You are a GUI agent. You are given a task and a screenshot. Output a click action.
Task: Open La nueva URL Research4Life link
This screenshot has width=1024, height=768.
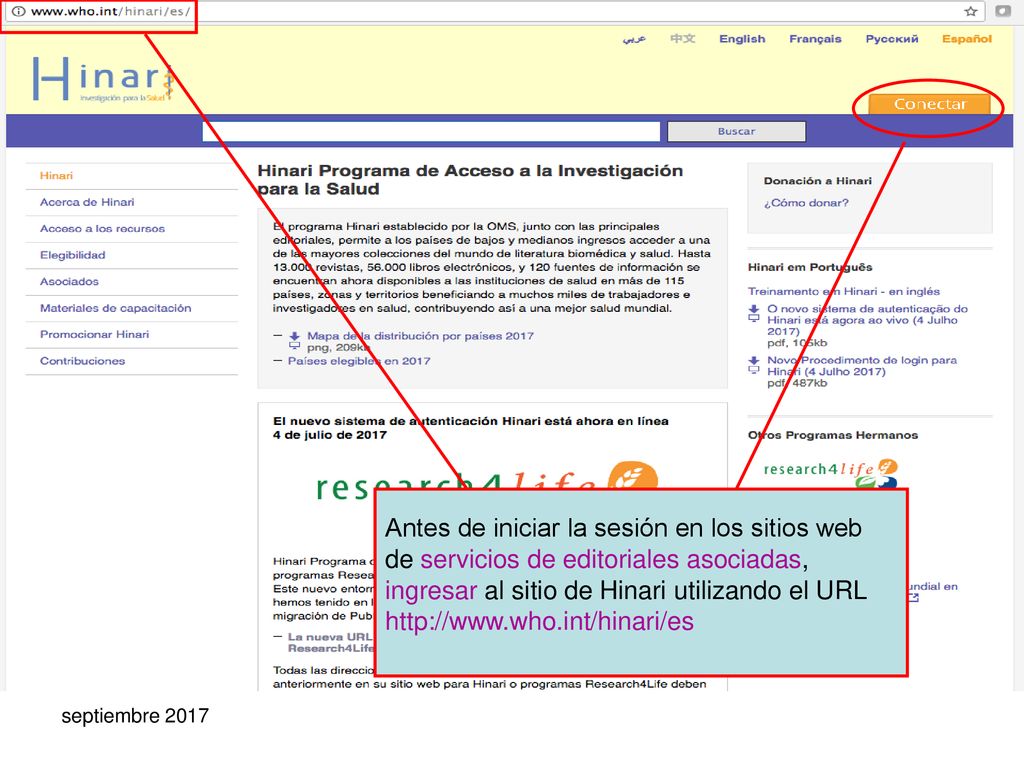click(x=330, y=643)
